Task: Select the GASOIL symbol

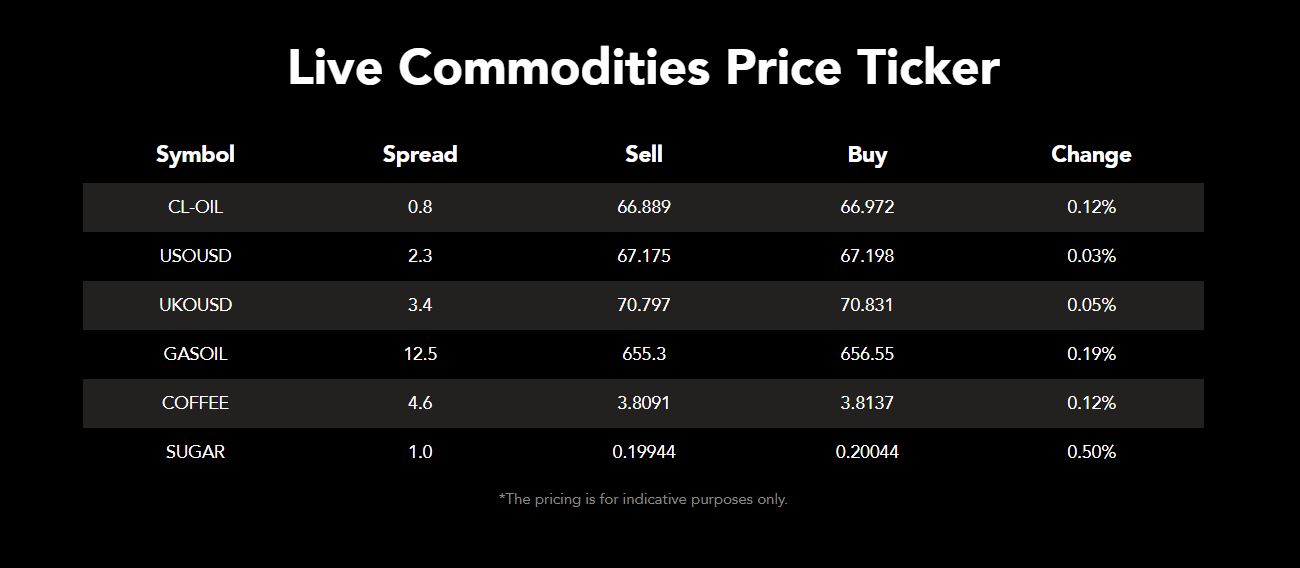Action: 195,354
